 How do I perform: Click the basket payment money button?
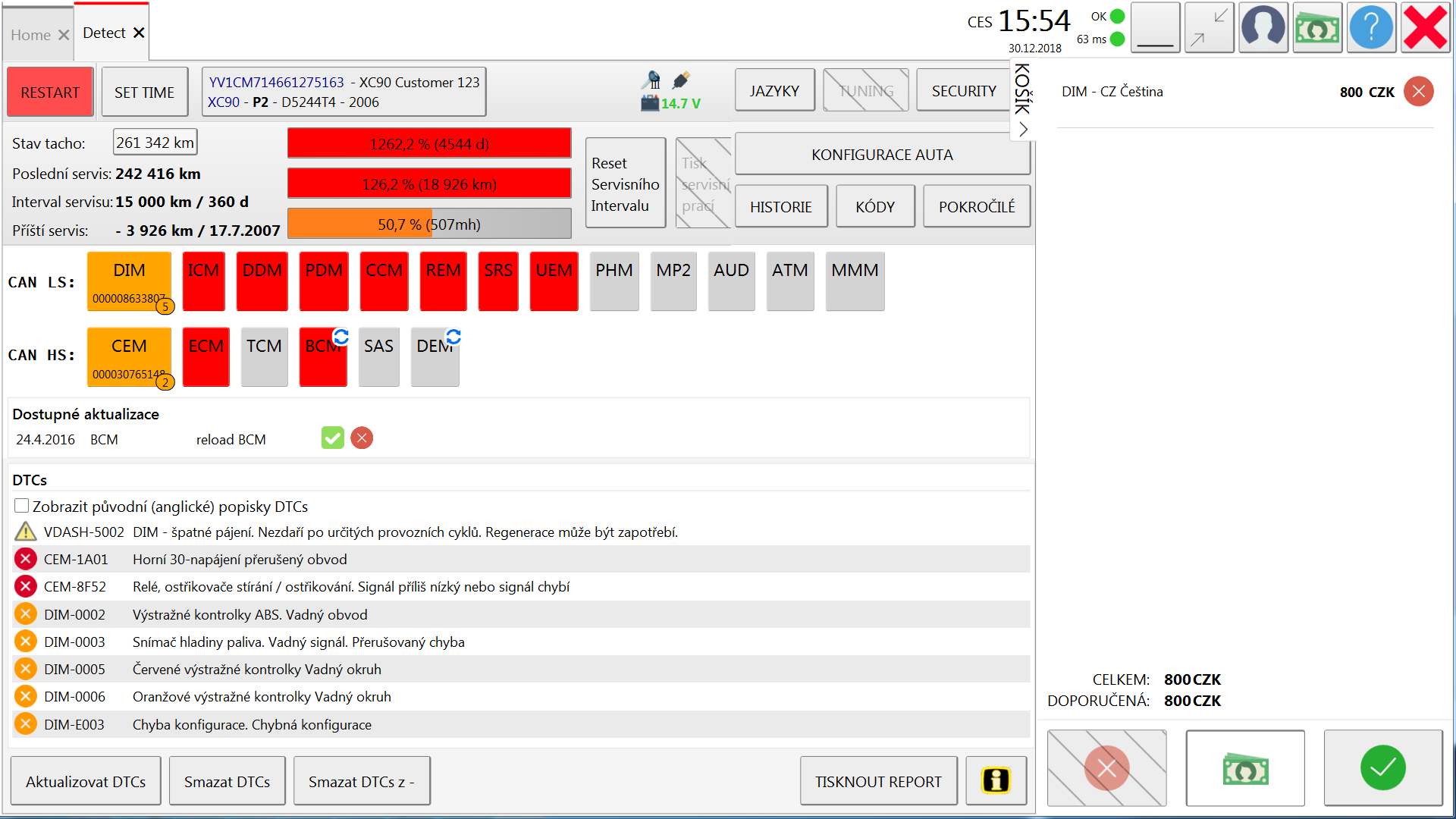(1244, 768)
